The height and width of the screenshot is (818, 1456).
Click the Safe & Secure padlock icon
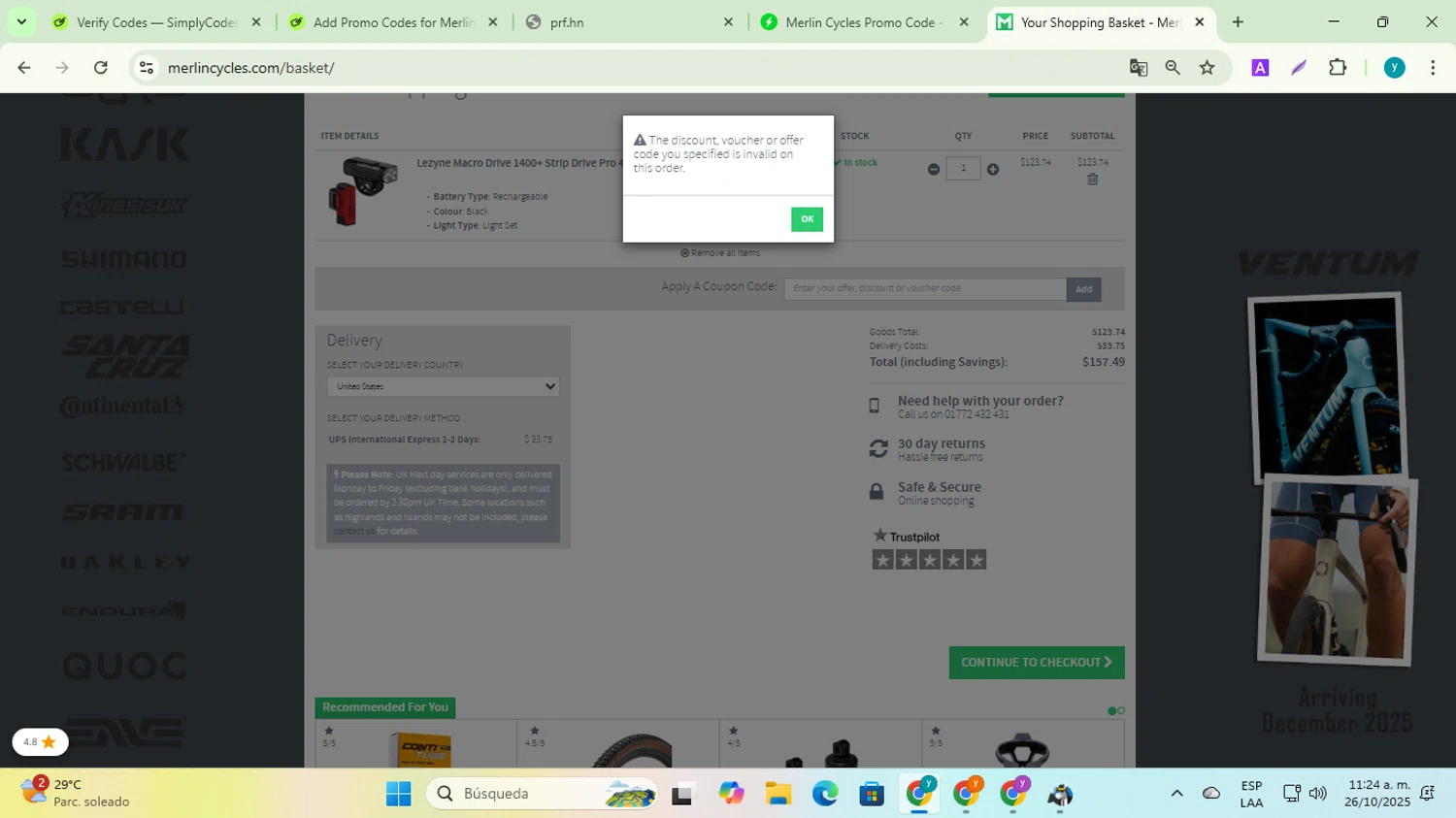tap(877, 492)
